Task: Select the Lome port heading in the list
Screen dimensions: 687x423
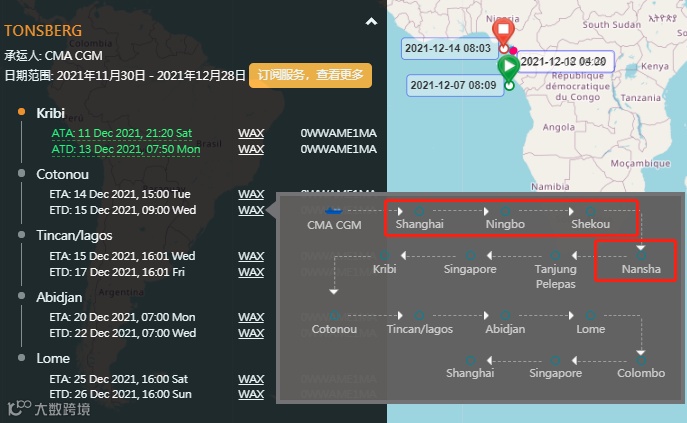Action: pyautogui.click(x=53, y=359)
